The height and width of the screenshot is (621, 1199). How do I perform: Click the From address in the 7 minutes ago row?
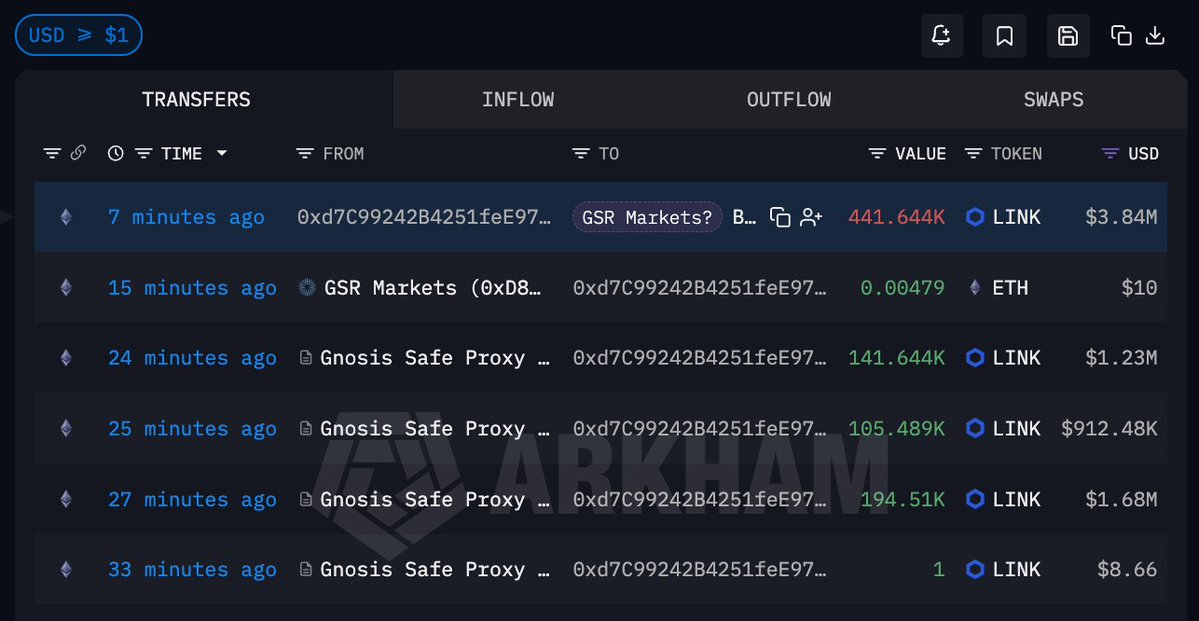(x=424, y=217)
